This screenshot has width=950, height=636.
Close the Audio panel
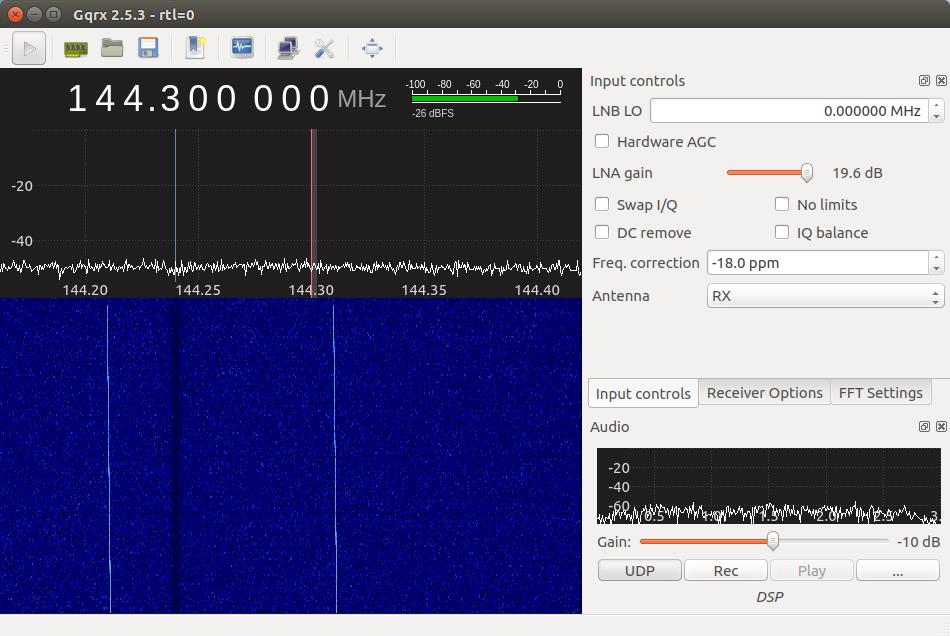pos(941,426)
